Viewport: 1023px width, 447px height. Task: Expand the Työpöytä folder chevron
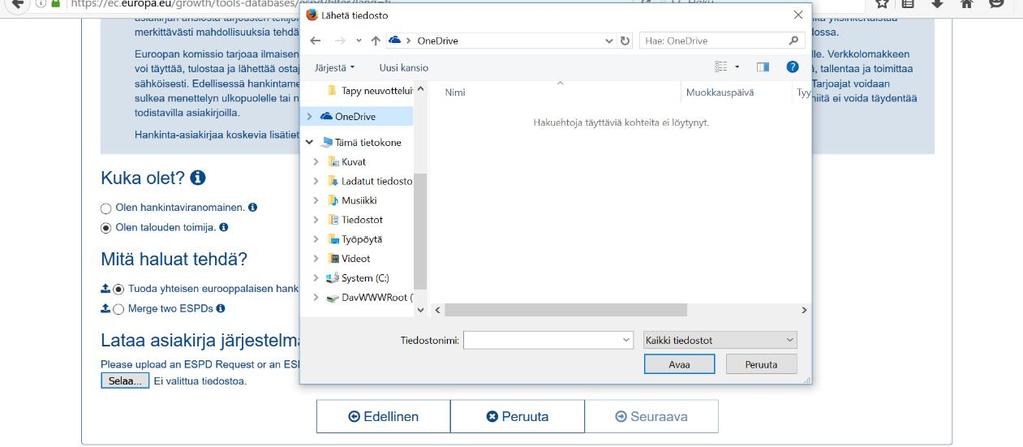tap(316, 239)
